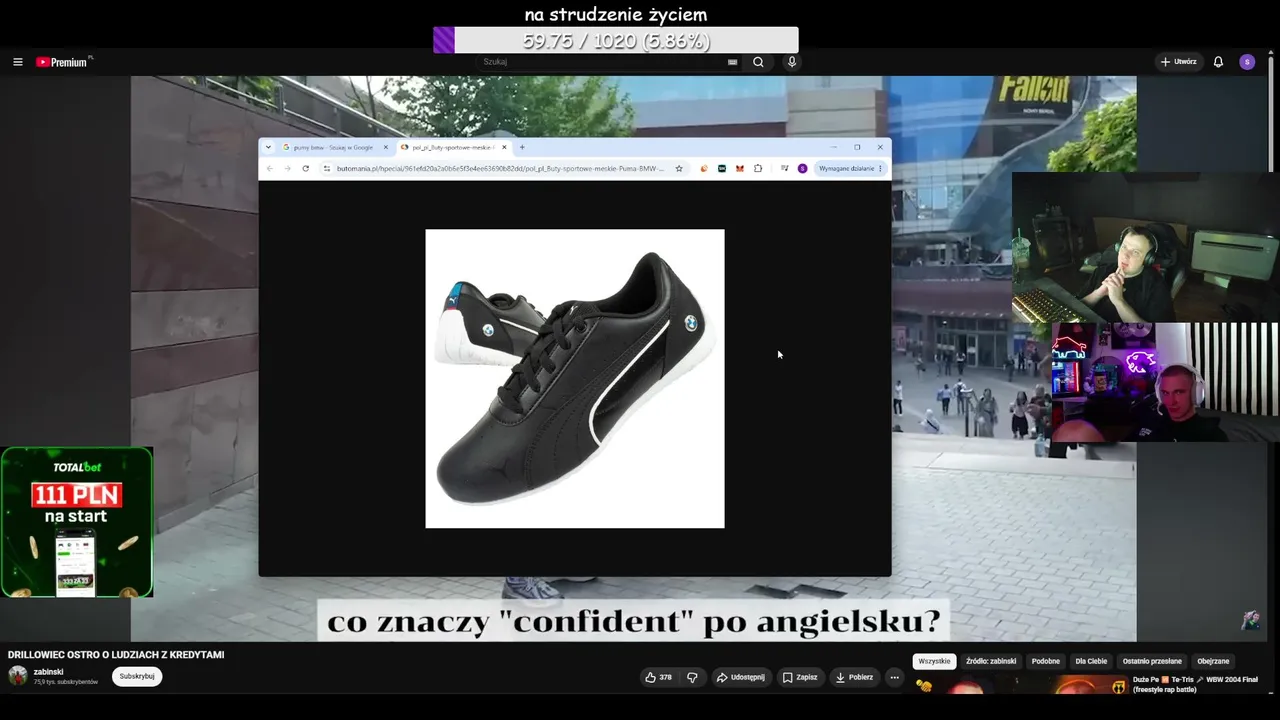Click the TOTALbet '111 PLN na start' banner
This screenshot has height=720, width=1280.
[x=77, y=522]
